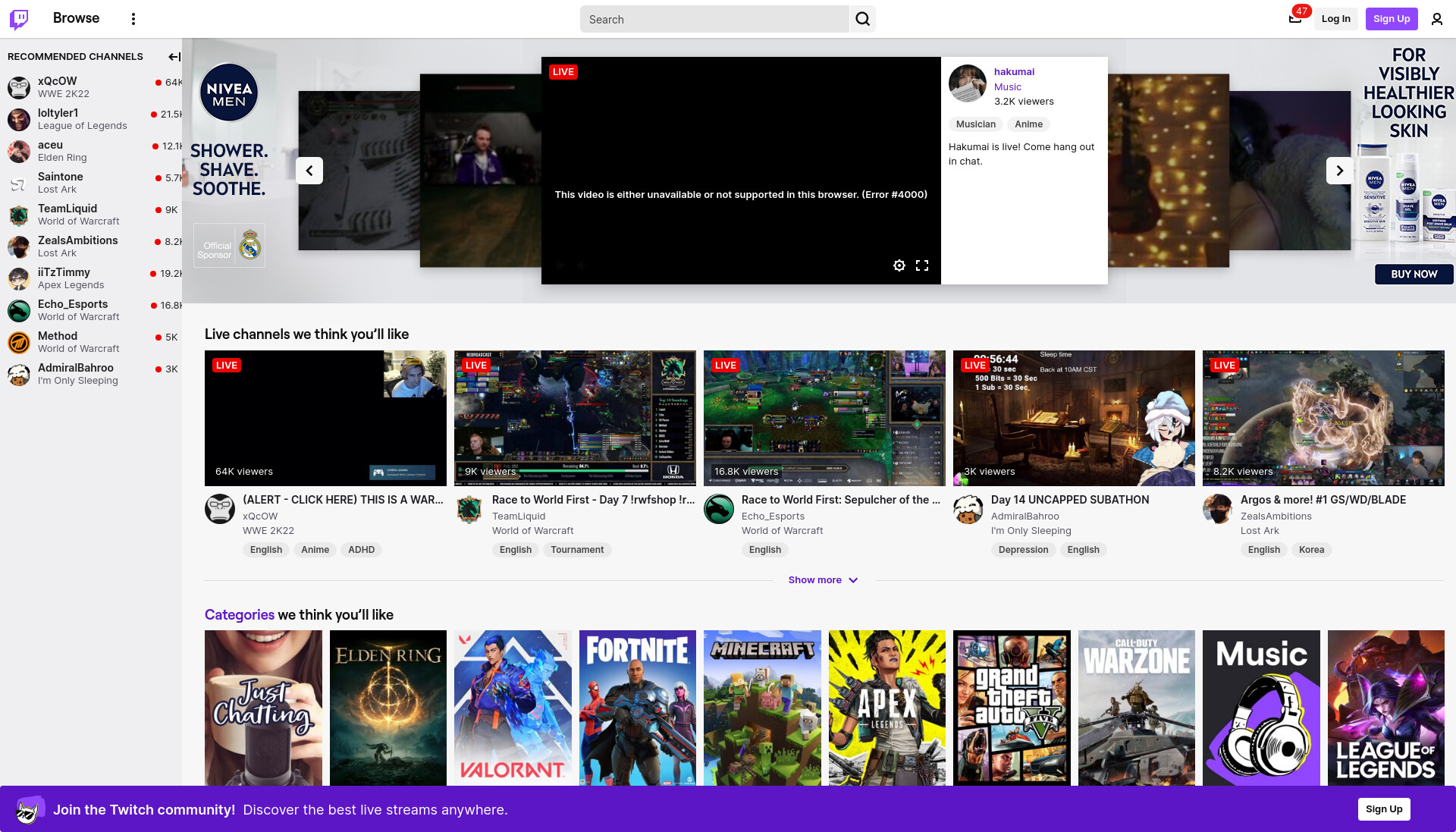
Task: Open Saintone avatar in sidebar
Action: point(19,183)
